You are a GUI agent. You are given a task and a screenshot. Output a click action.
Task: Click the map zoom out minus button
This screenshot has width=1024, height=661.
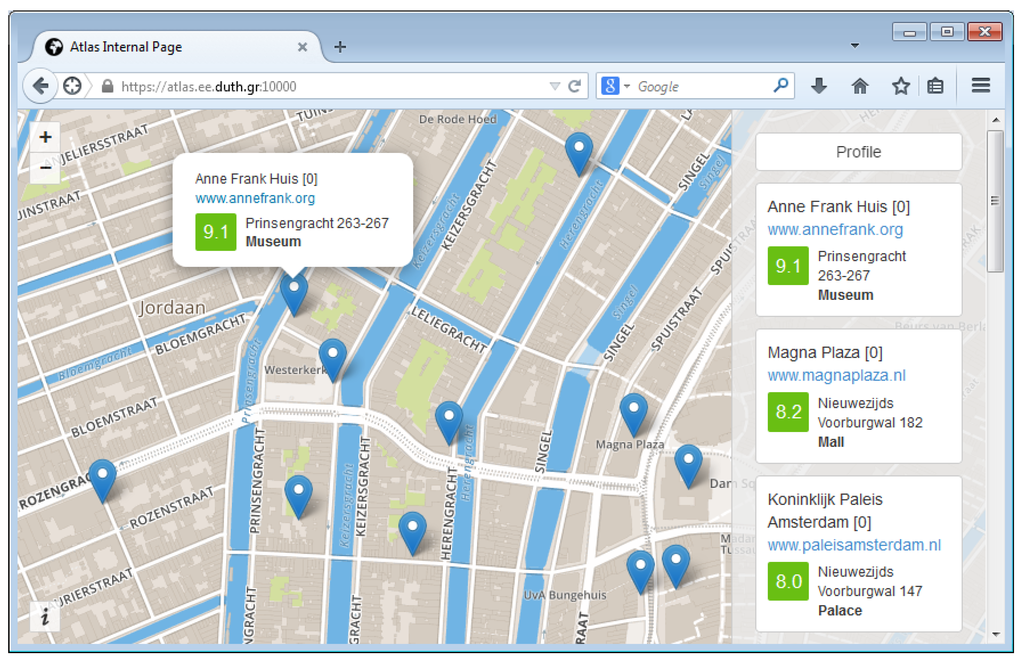pyautogui.click(x=45, y=169)
